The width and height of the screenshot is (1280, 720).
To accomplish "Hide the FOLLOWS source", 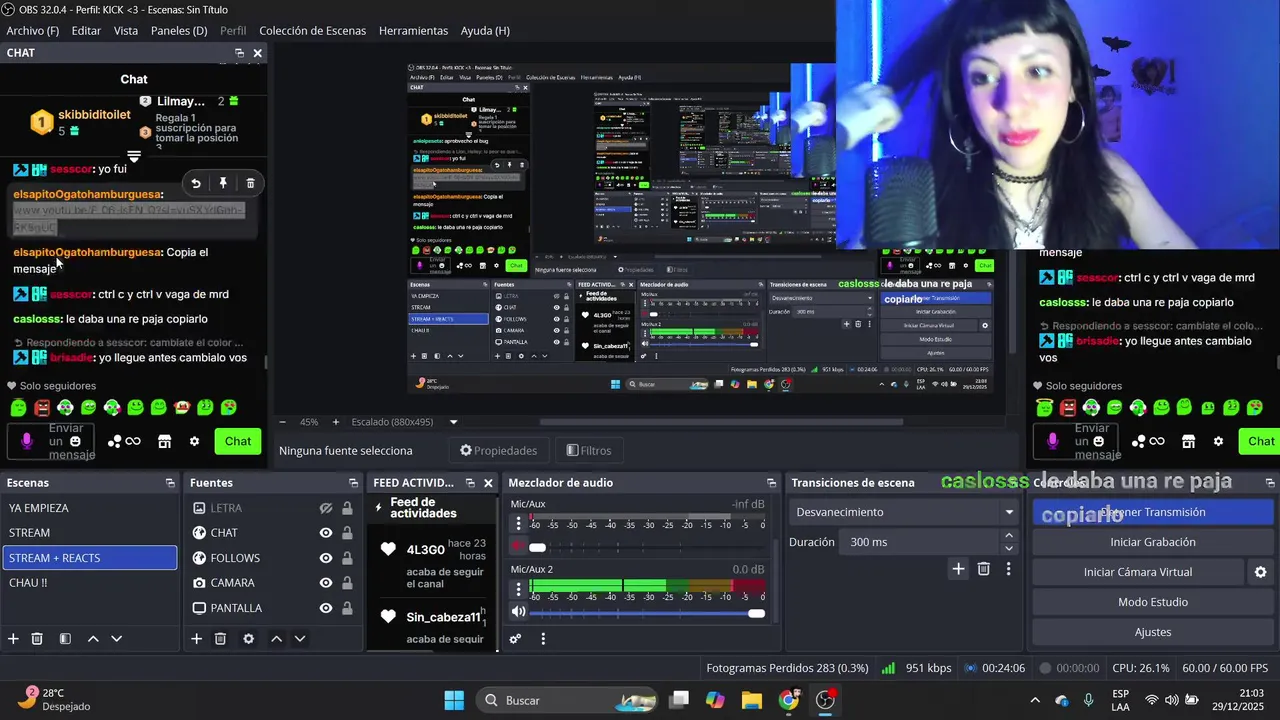I will point(326,558).
